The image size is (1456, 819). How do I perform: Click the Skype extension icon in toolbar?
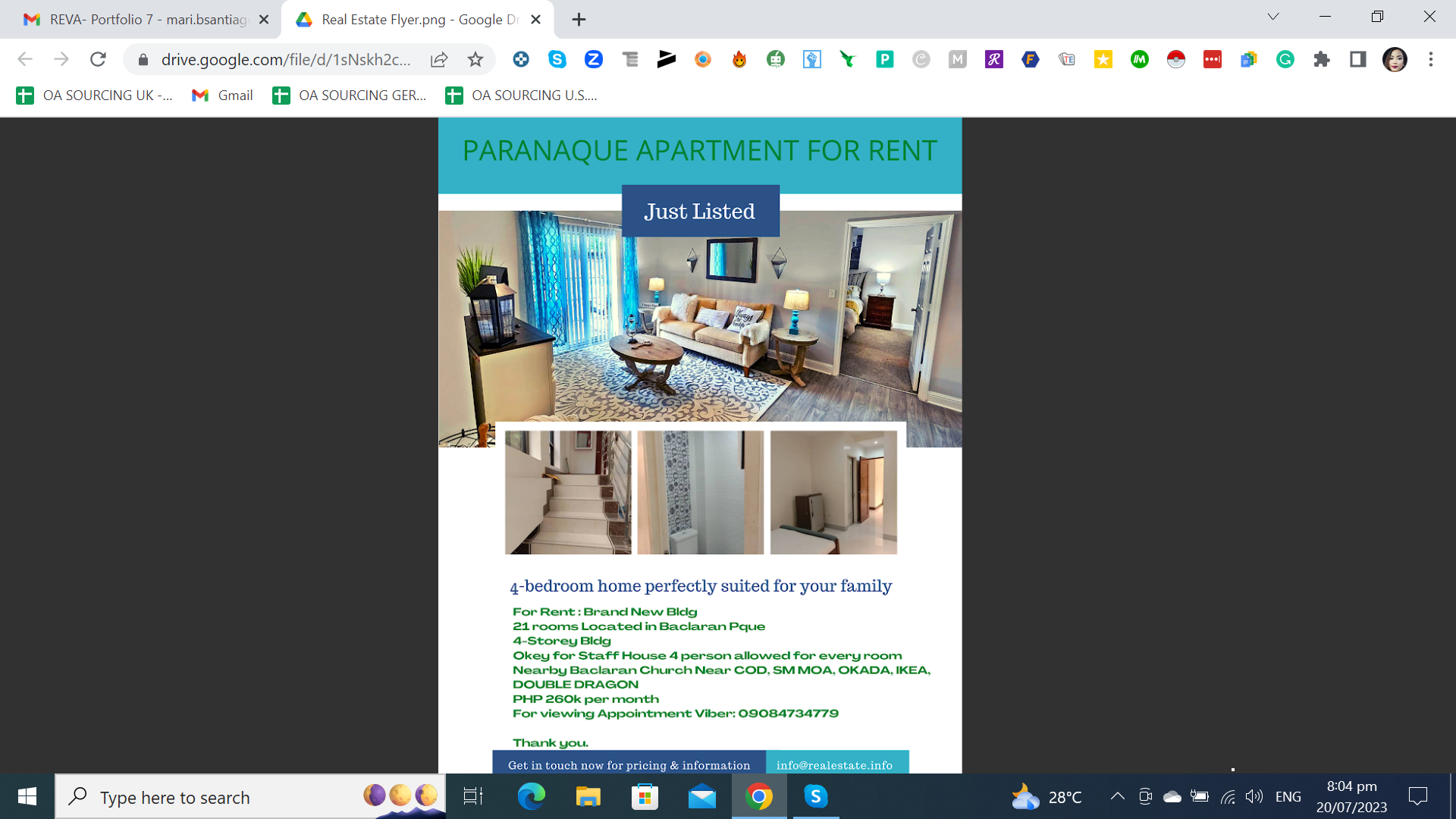click(557, 59)
